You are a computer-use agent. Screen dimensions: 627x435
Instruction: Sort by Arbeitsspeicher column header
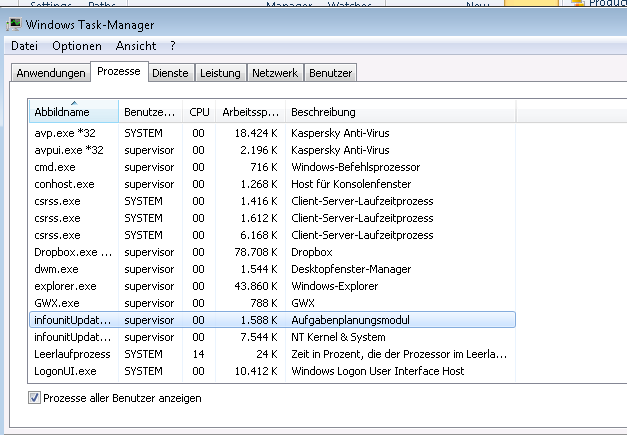point(250,112)
